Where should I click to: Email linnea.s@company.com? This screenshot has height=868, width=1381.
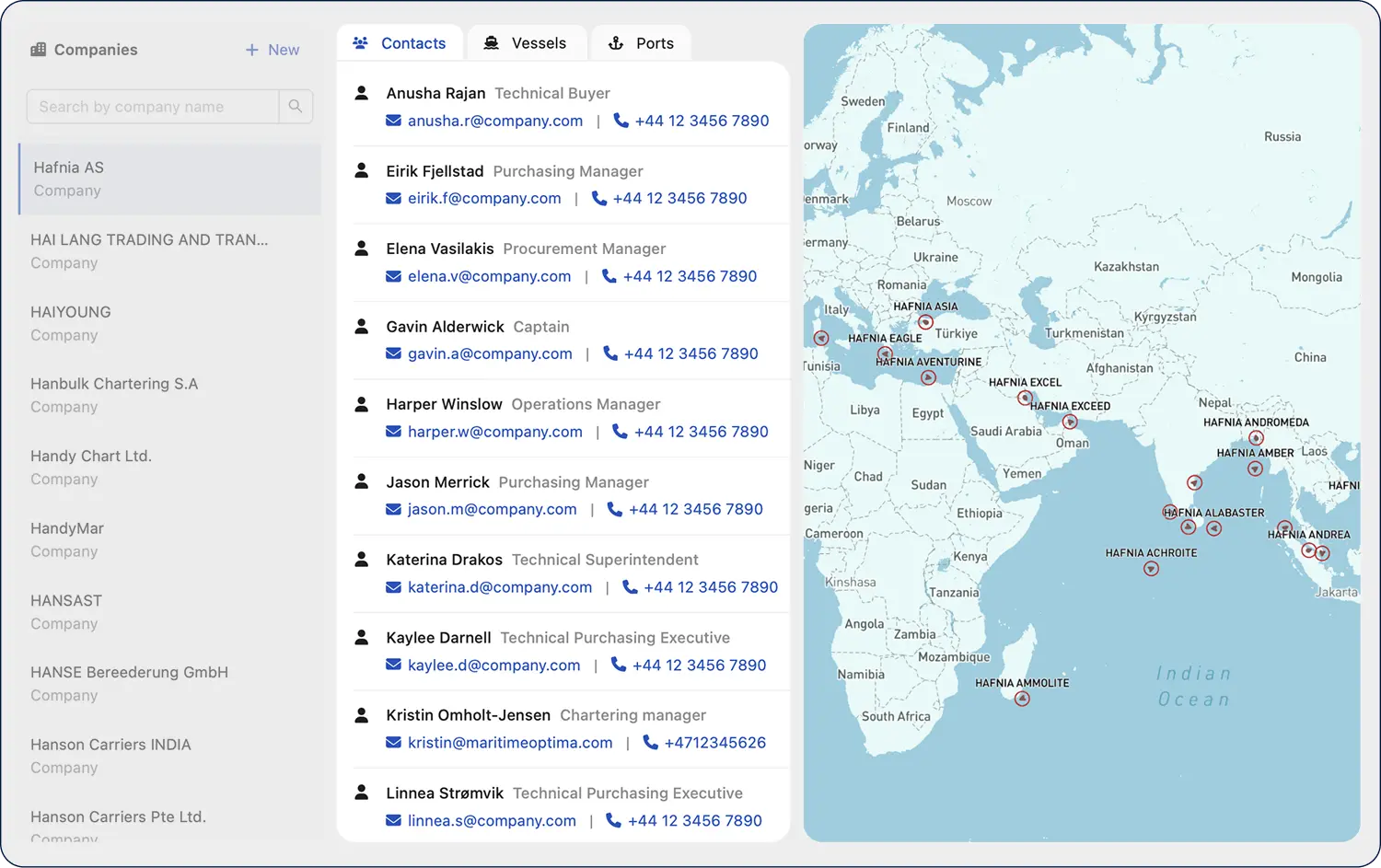tap(492, 820)
